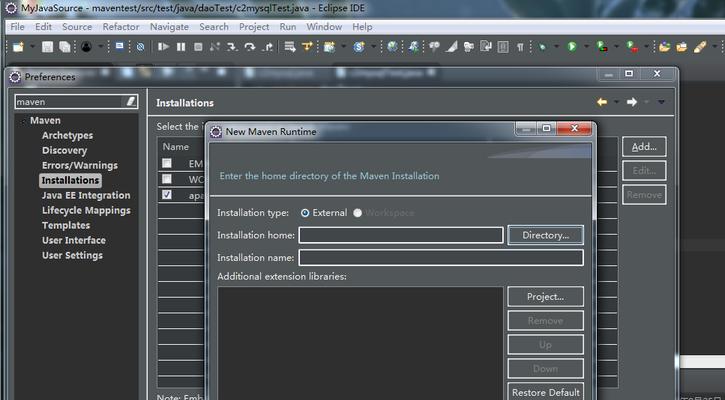This screenshot has width=725, height=400.
Task: Click the Step Over icon
Action: pos(250,47)
